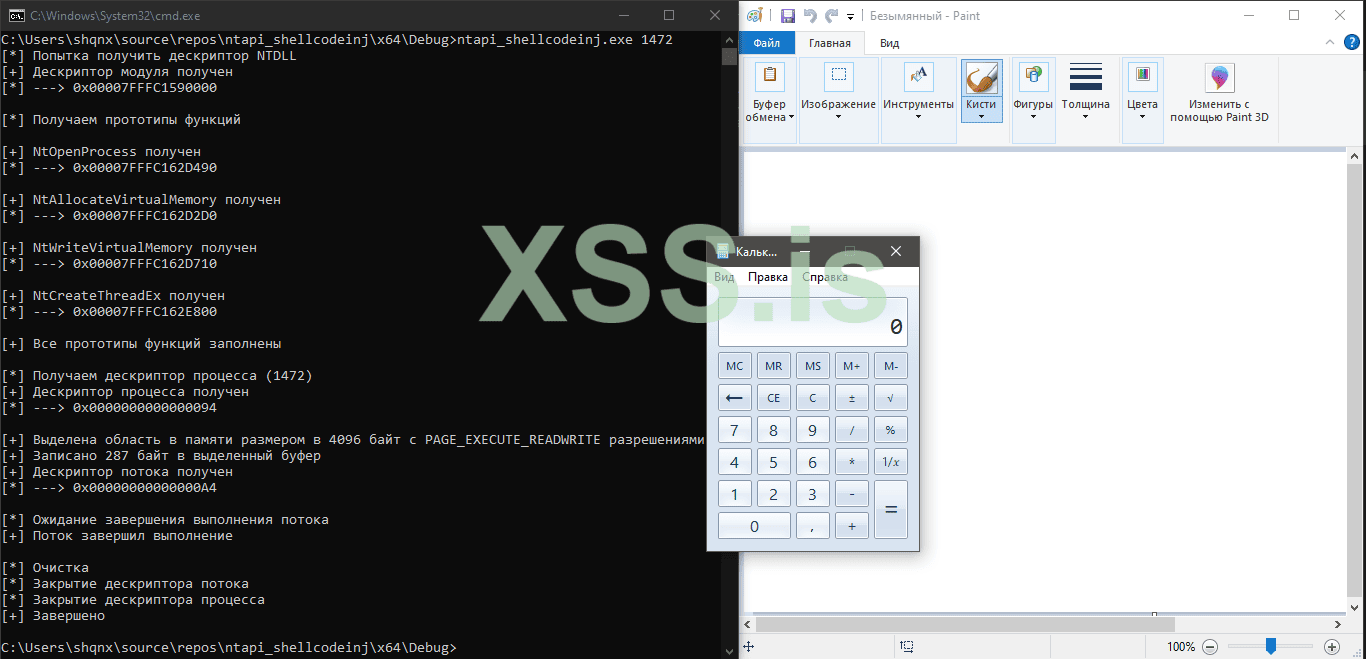Click the address 0x00007FFFC1590000 in cmd
Image resolution: width=1366 pixels, height=659 pixels.
pos(145,88)
